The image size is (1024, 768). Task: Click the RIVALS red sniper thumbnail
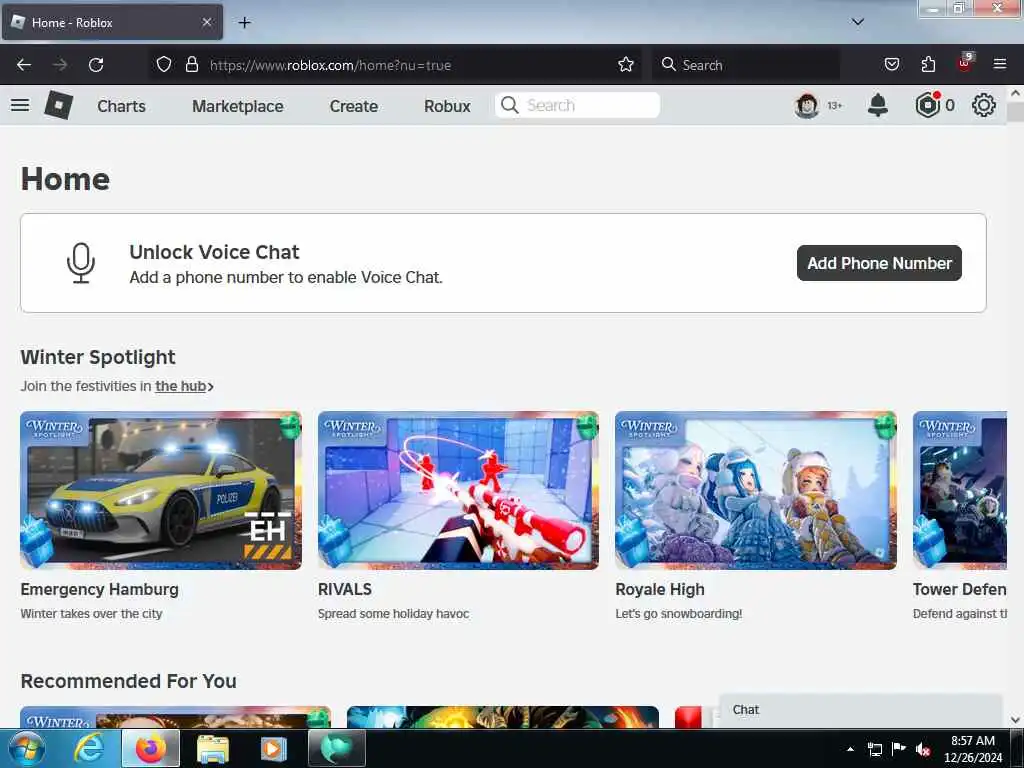[458, 490]
